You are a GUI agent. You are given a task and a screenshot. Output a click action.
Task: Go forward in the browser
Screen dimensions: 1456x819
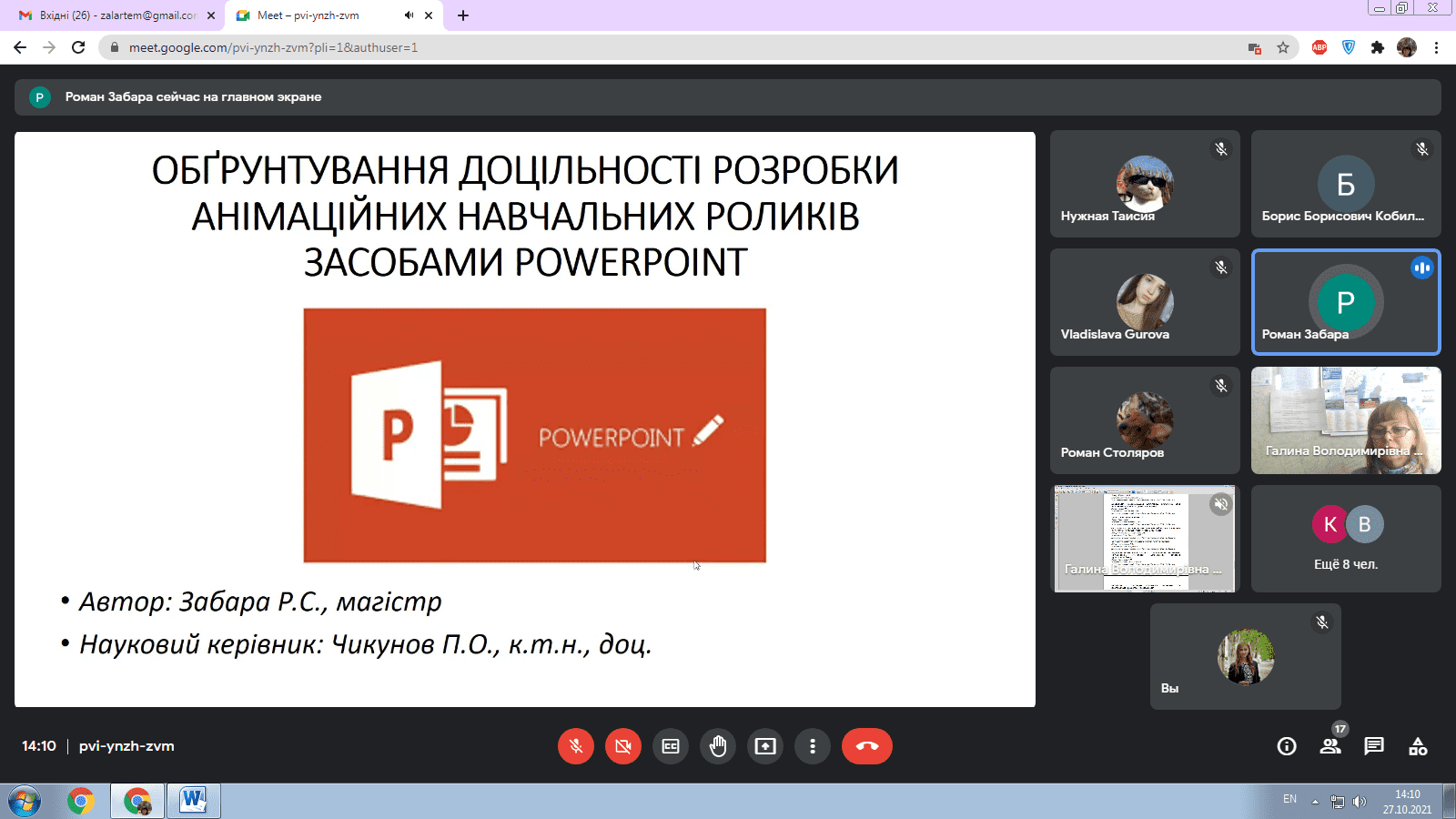[x=49, y=47]
